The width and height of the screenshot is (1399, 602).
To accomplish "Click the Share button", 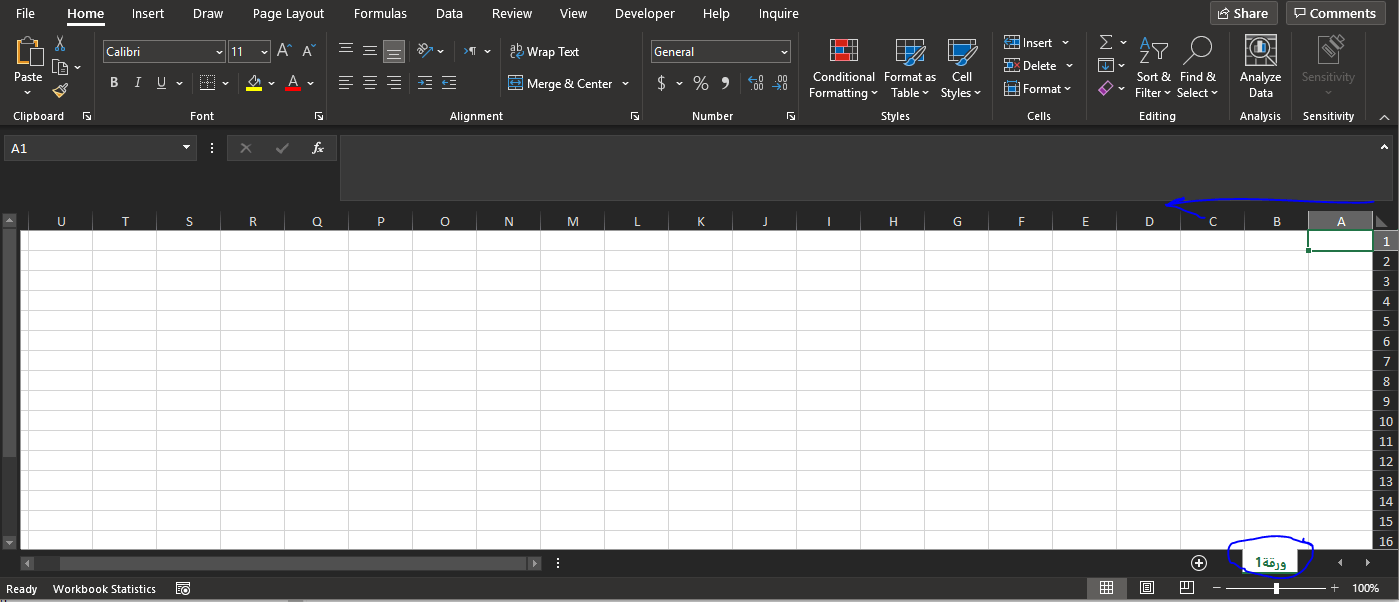I will coord(1243,13).
